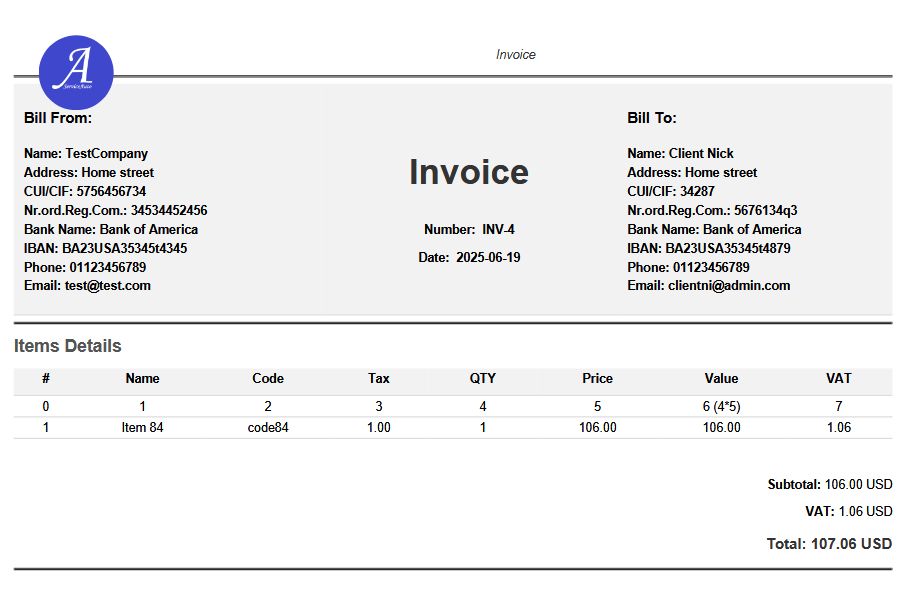Click the Item 84 name cell

(142, 427)
